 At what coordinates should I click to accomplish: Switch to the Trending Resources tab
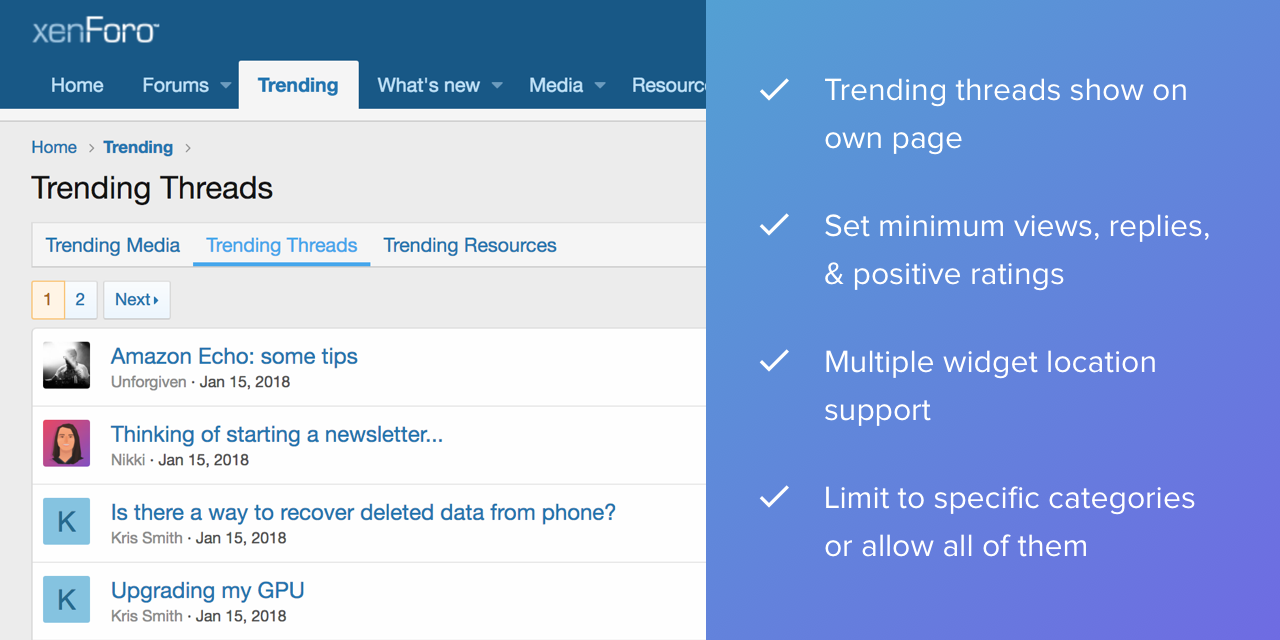[470, 246]
